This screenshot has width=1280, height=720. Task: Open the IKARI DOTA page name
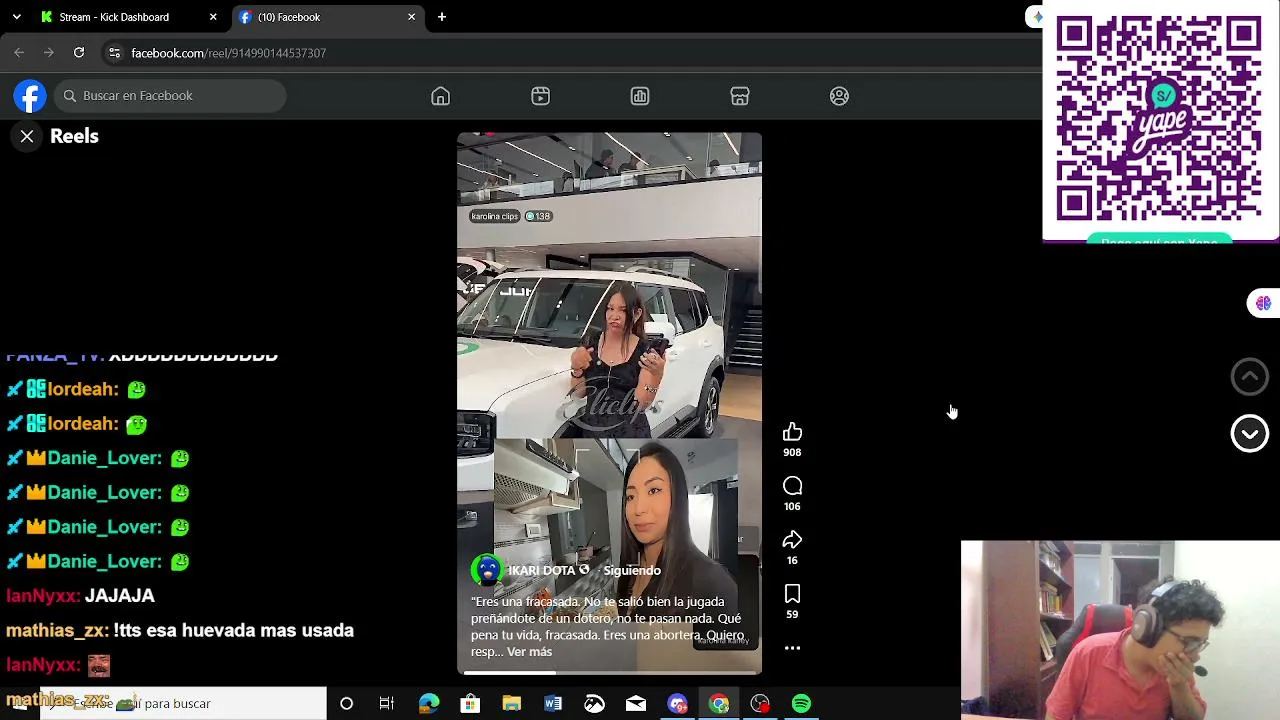coord(541,570)
